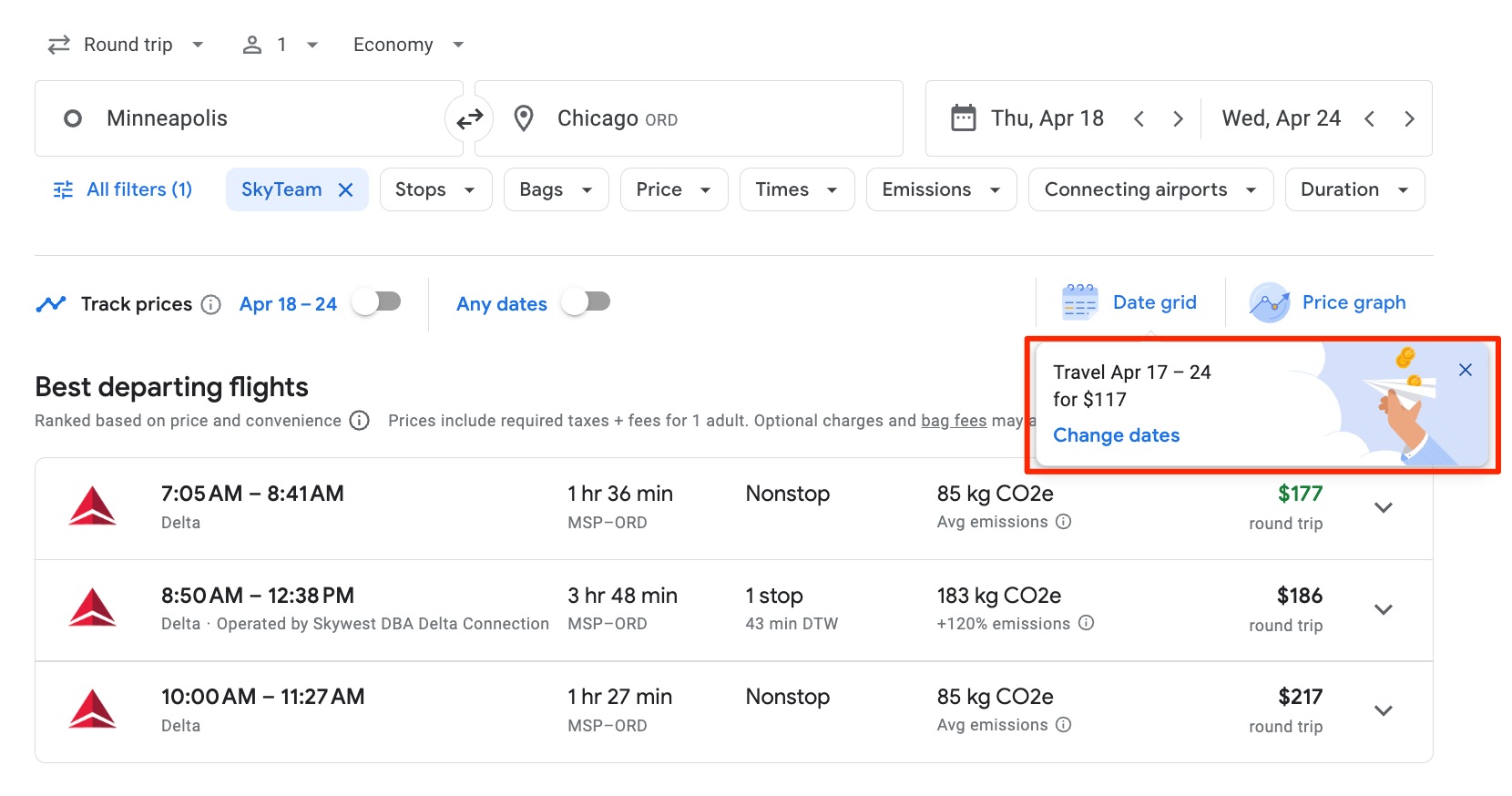Screen dimensions: 1512x796
Task: Open the Times filter
Action: [x=797, y=189]
